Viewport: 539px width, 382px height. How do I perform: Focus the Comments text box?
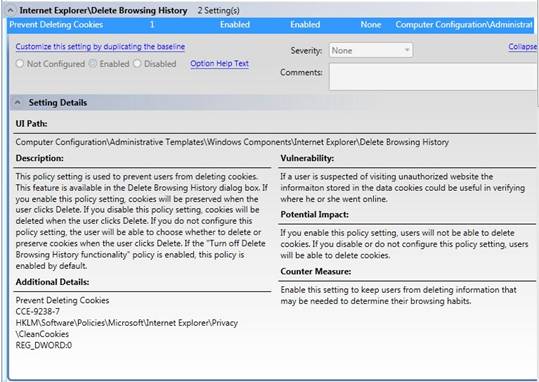tap(434, 76)
